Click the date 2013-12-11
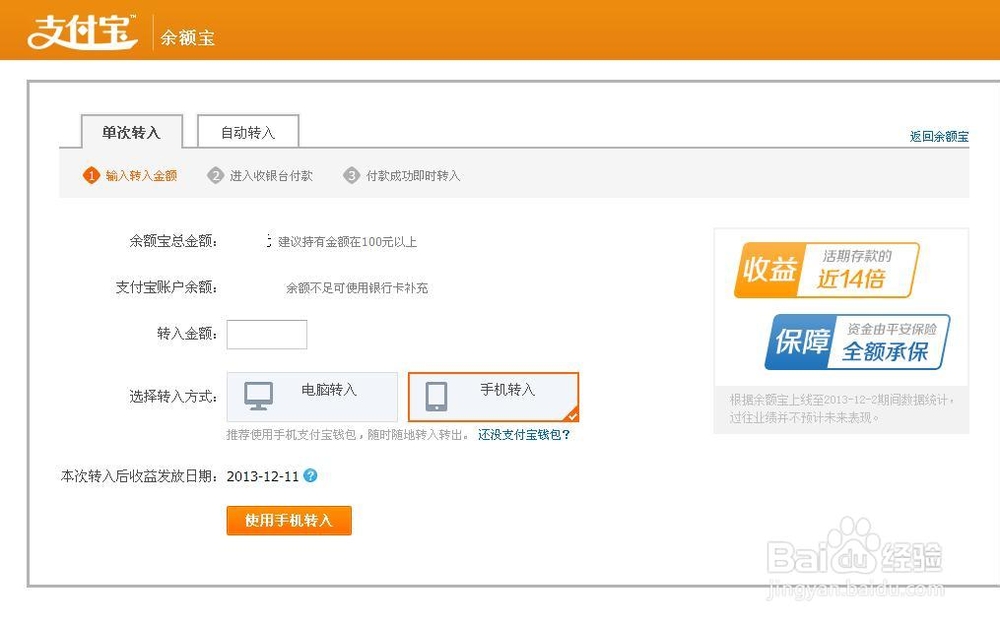This screenshot has height=623, width=1000. [263, 476]
